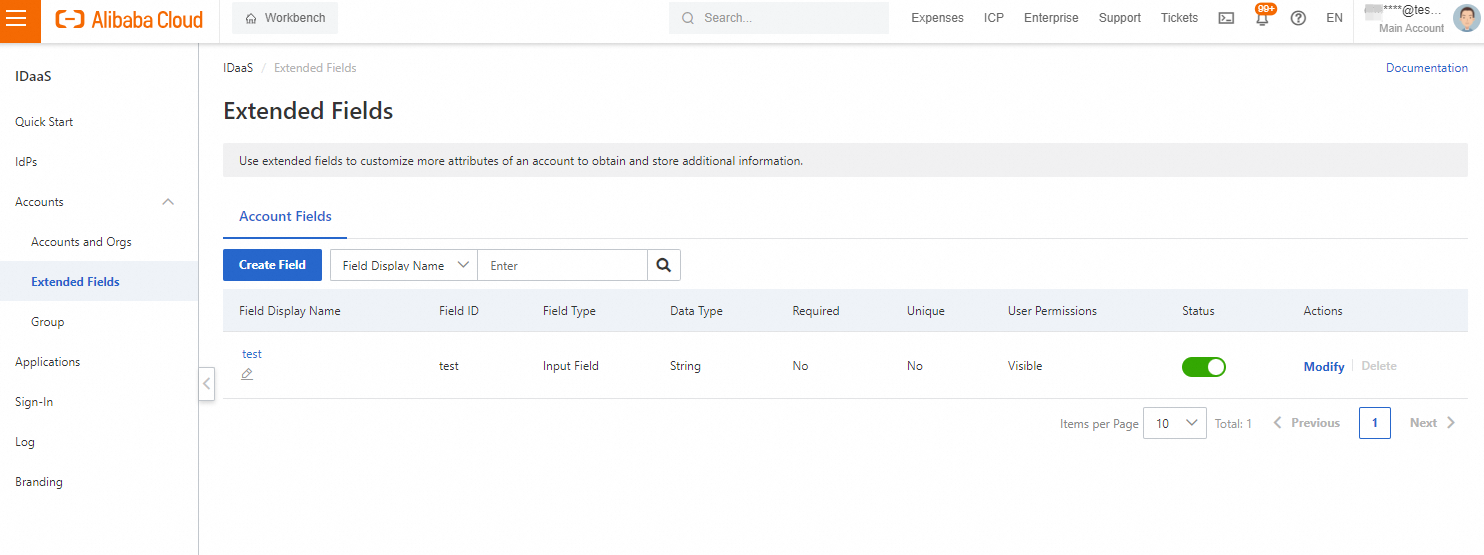The image size is (1484, 555).
Task: Click the String data type cell
Action: coord(685,366)
